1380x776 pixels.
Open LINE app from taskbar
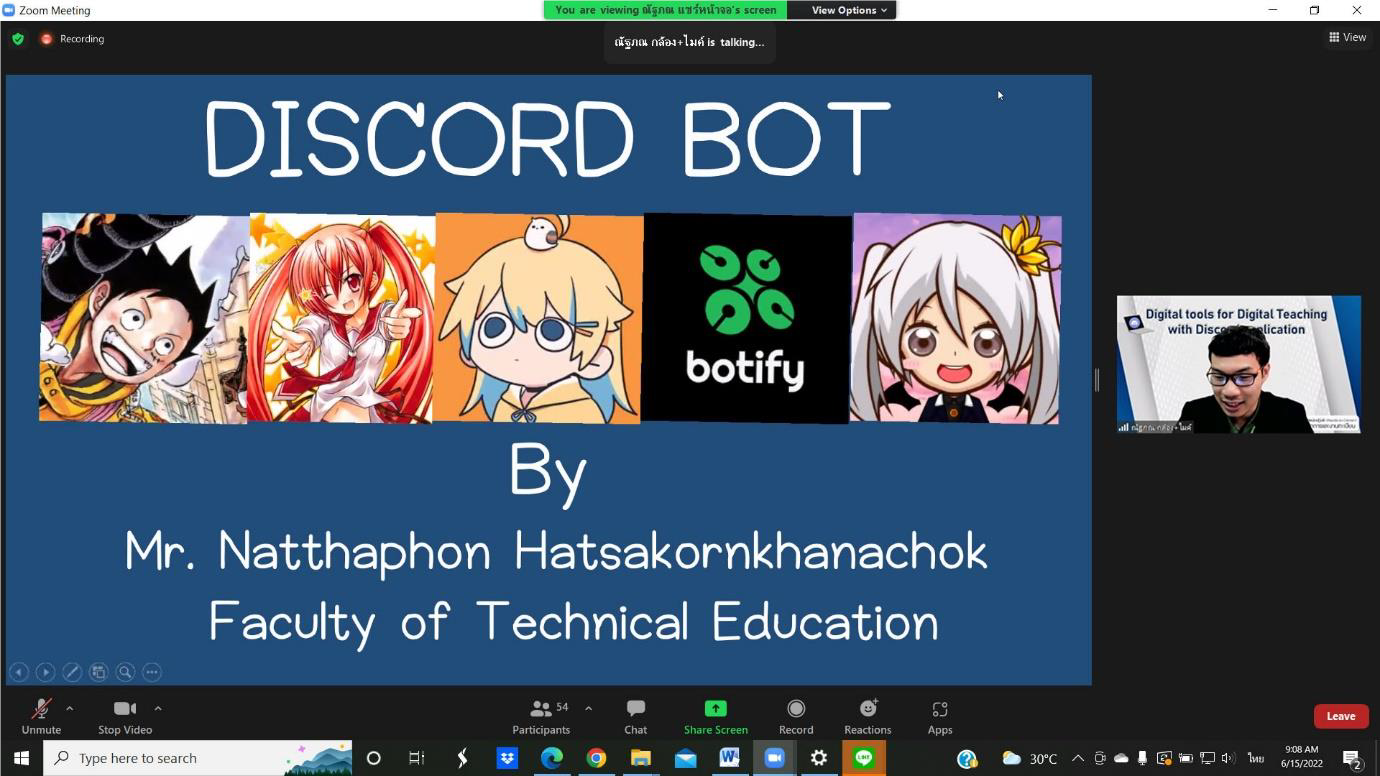coord(863,758)
